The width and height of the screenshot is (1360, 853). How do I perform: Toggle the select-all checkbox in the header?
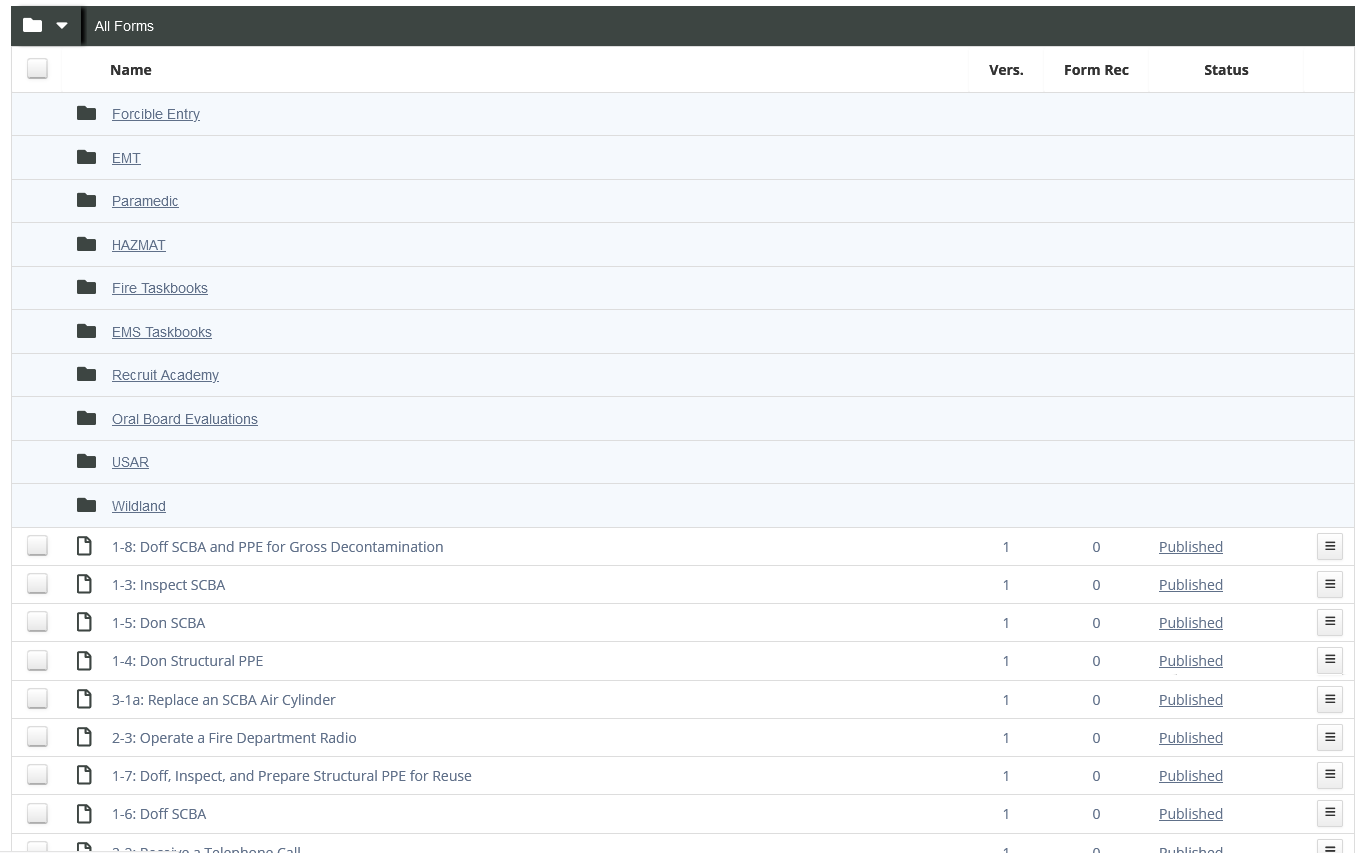tap(37, 68)
